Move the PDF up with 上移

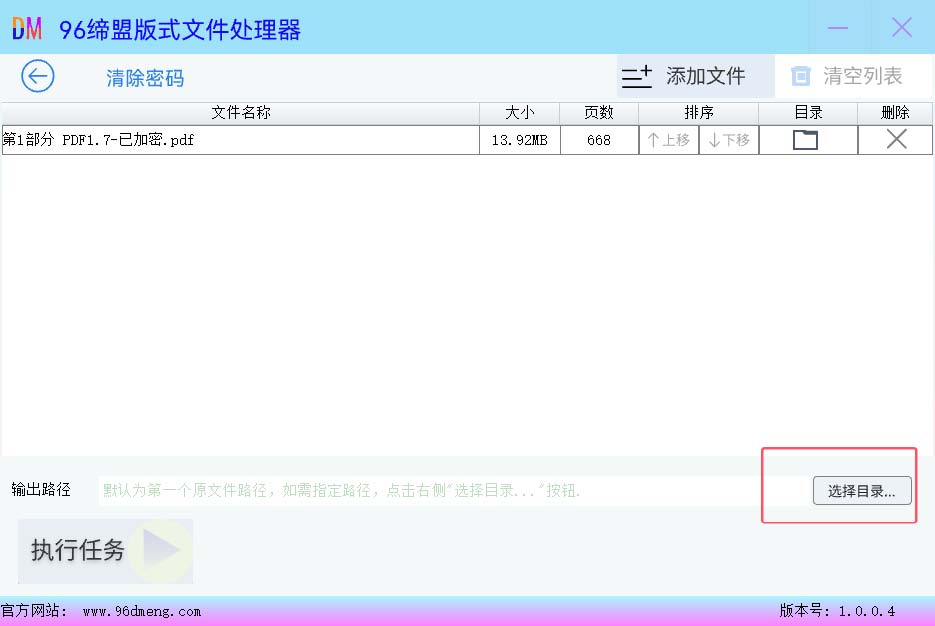[669, 140]
